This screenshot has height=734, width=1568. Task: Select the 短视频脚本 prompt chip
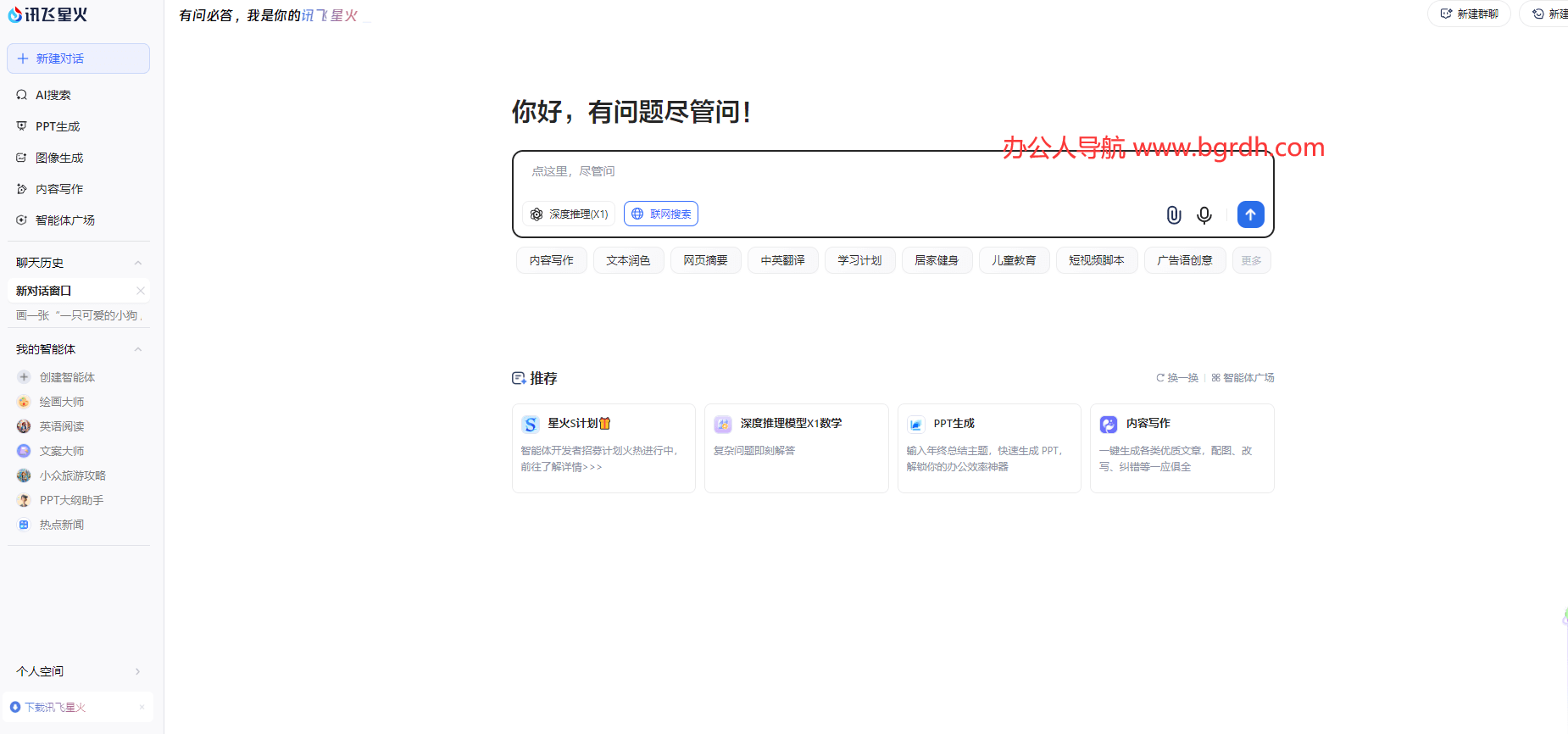pyautogui.click(x=1097, y=261)
